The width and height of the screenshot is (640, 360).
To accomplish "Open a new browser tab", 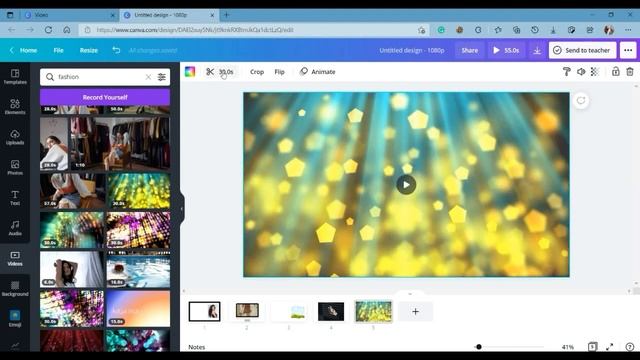I will click(226, 15).
